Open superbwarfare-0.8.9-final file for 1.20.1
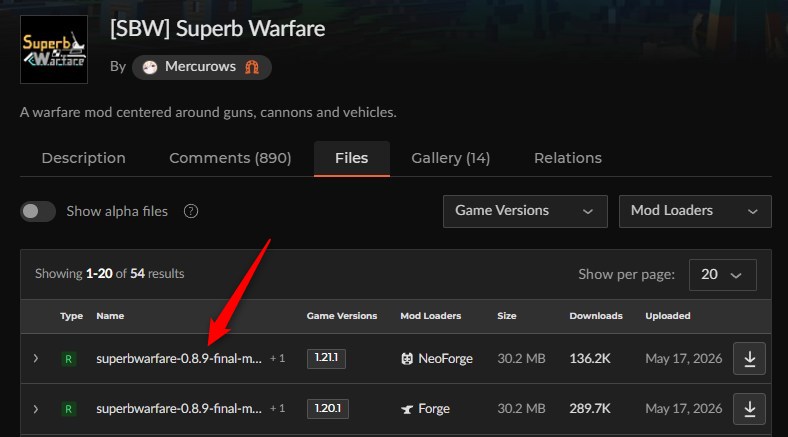 coord(179,409)
